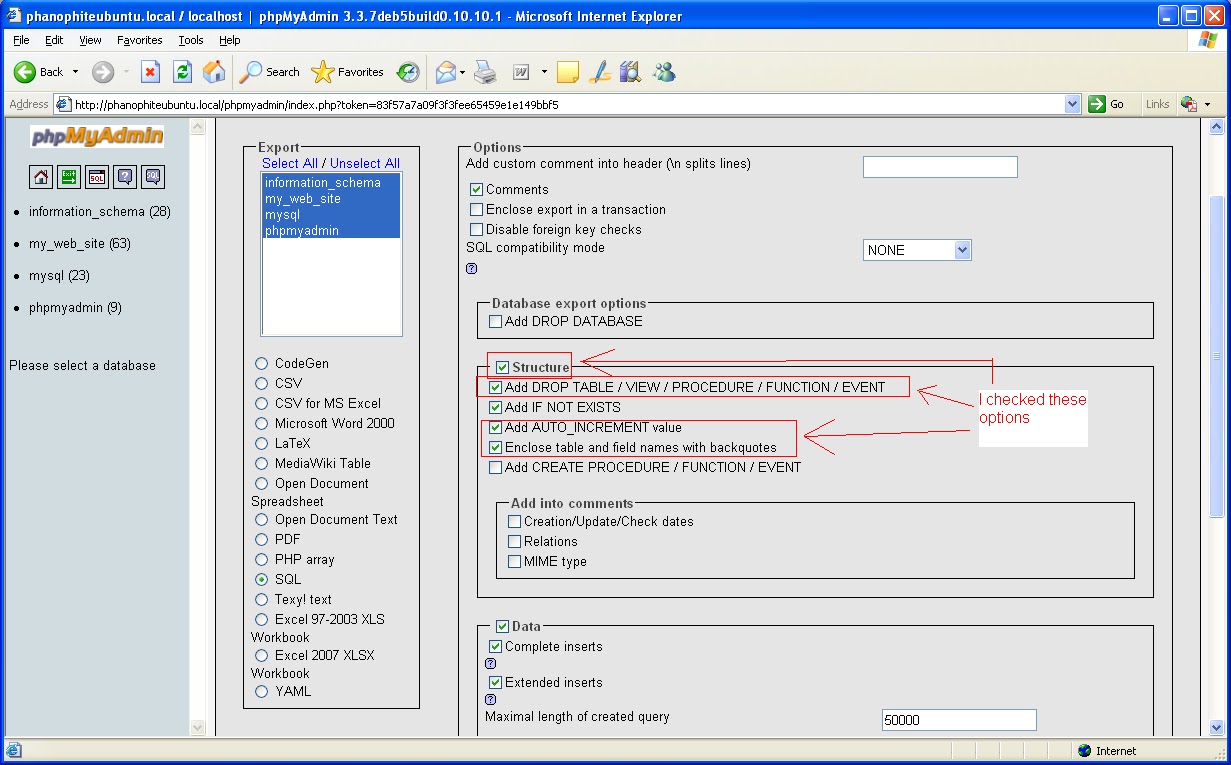Open the Research books toolbar icon
The image size is (1231, 765).
(x=630, y=72)
